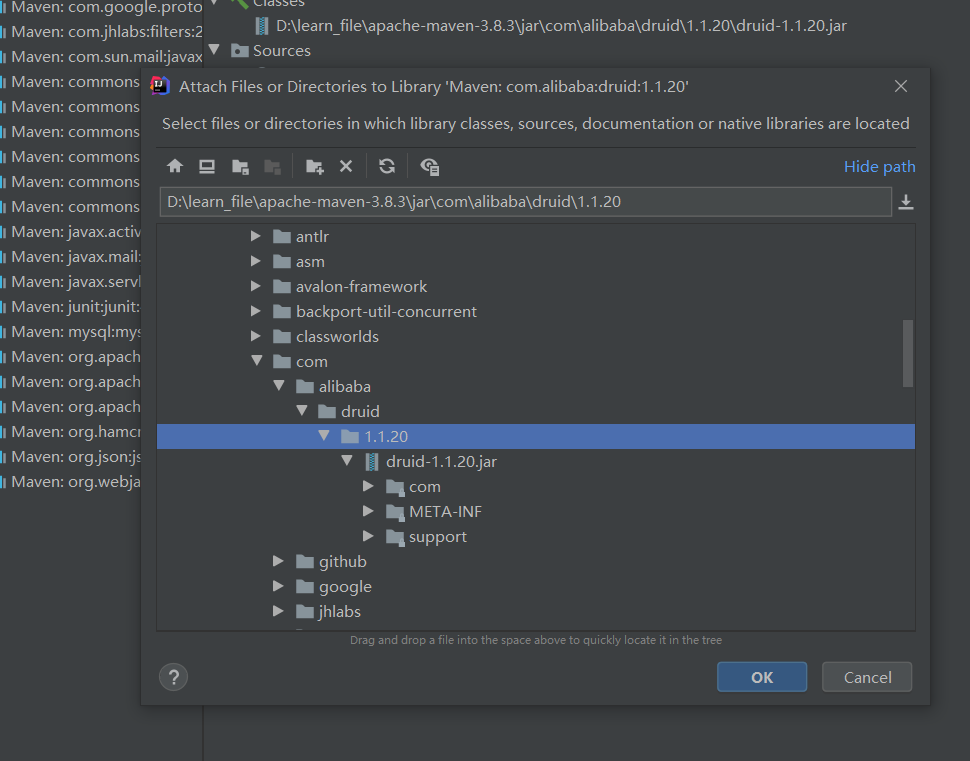Image resolution: width=970 pixels, height=761 pixels.
Task: Collapse the Sources node in the background panel
Action: pyautogui.click(x=215, y=49)
